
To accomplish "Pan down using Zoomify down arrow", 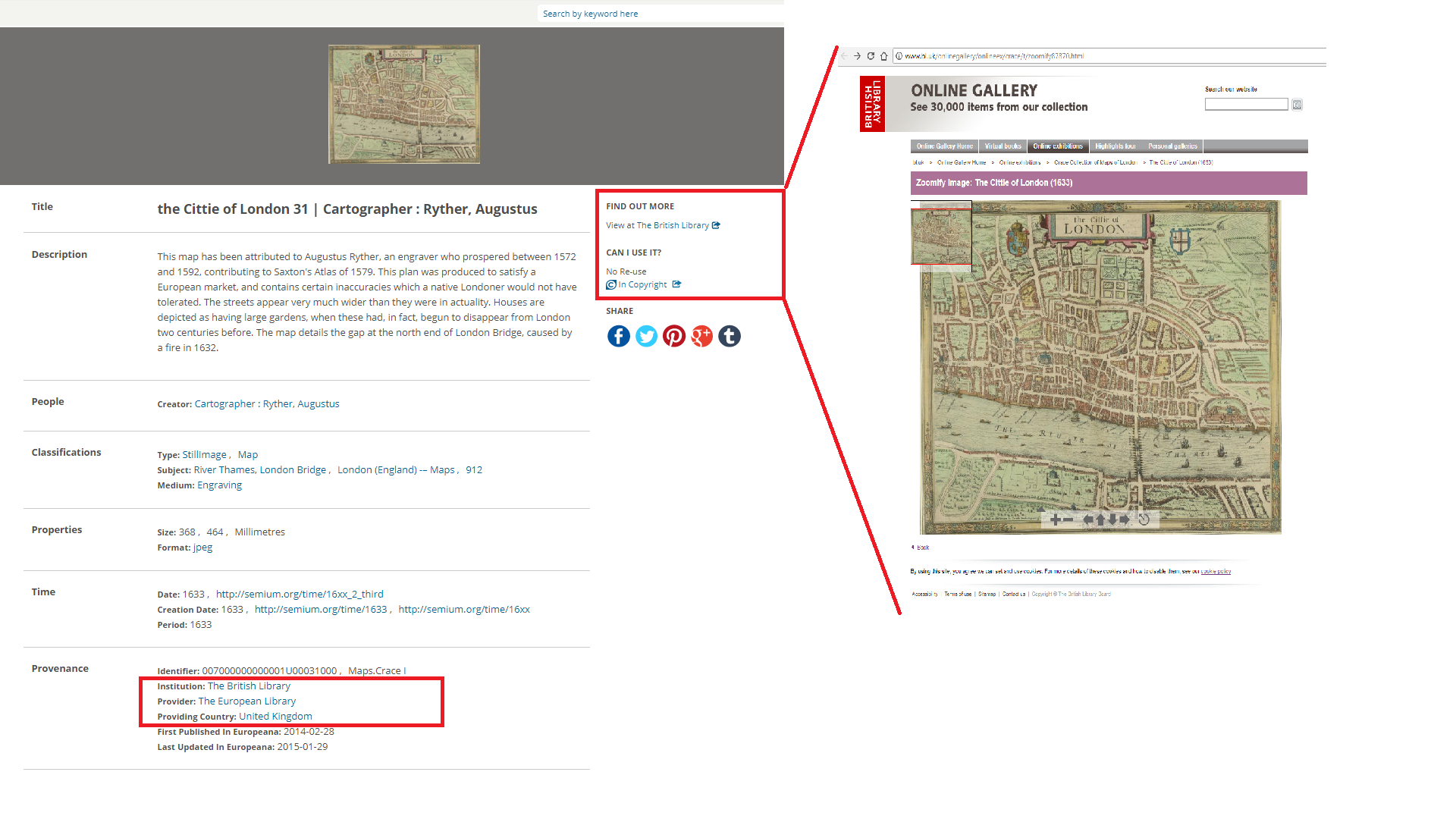I will [1112, 519].
